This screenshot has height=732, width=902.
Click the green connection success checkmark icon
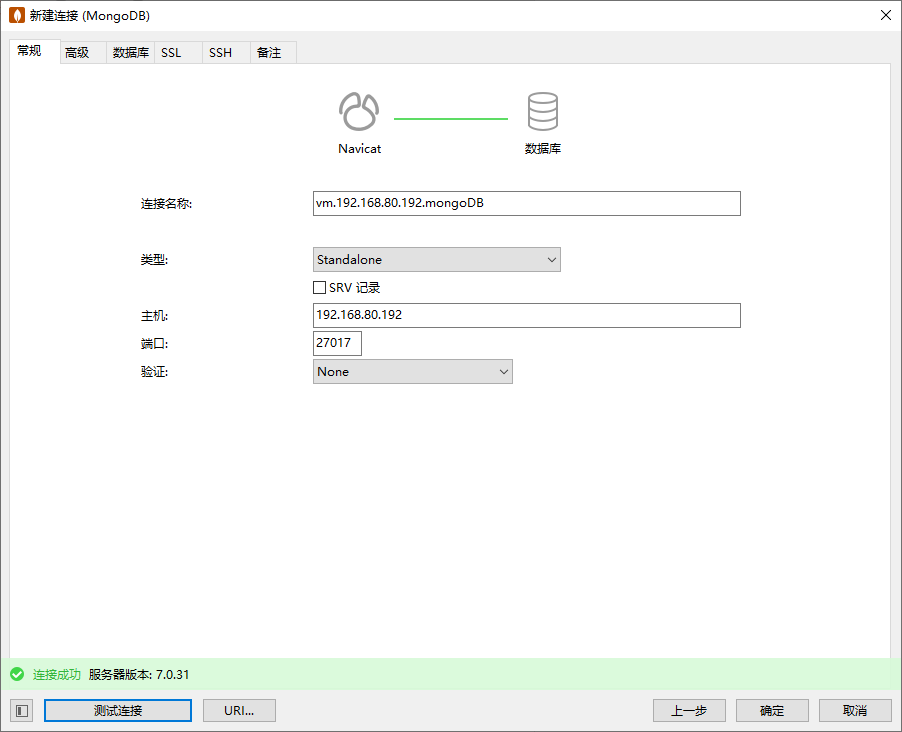(17, 674)
